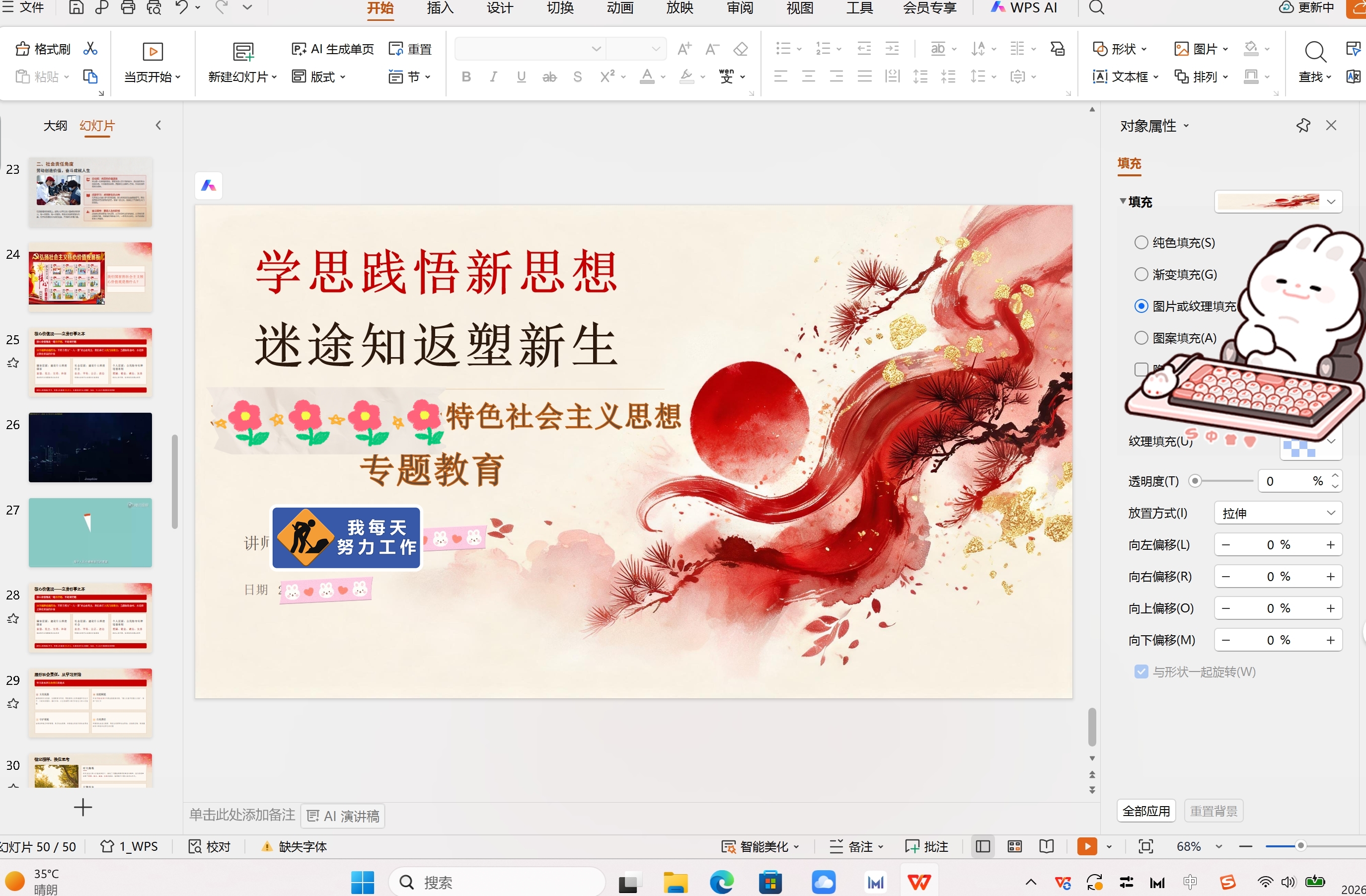Open the 文件 menu

(23, 7)
